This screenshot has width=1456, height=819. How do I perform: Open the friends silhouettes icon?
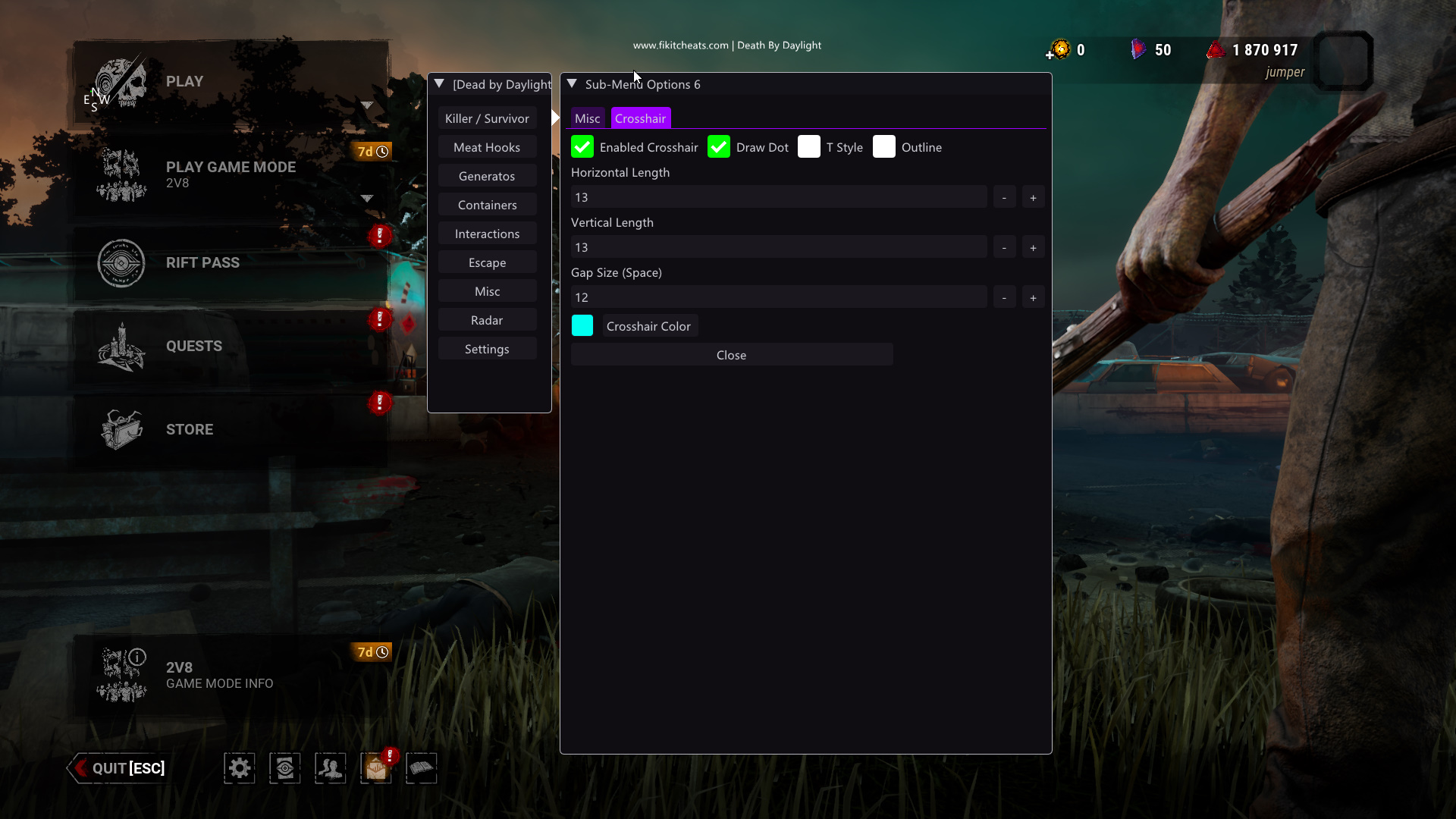(x=331, y=768)
